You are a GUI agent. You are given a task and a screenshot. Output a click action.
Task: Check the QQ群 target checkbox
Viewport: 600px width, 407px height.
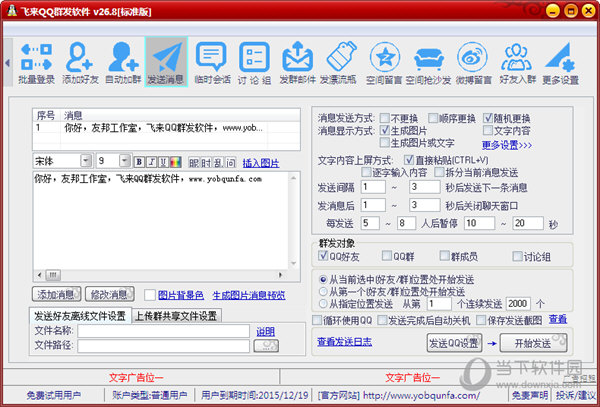[387, 256]
